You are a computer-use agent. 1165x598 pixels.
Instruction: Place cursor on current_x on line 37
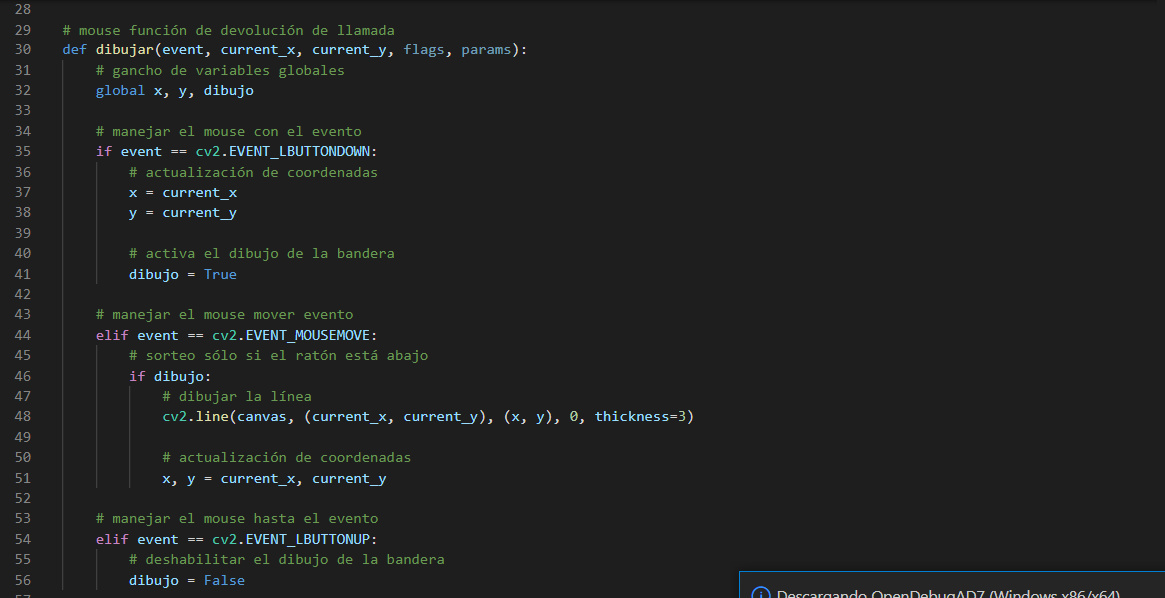[x=199, y=192]
